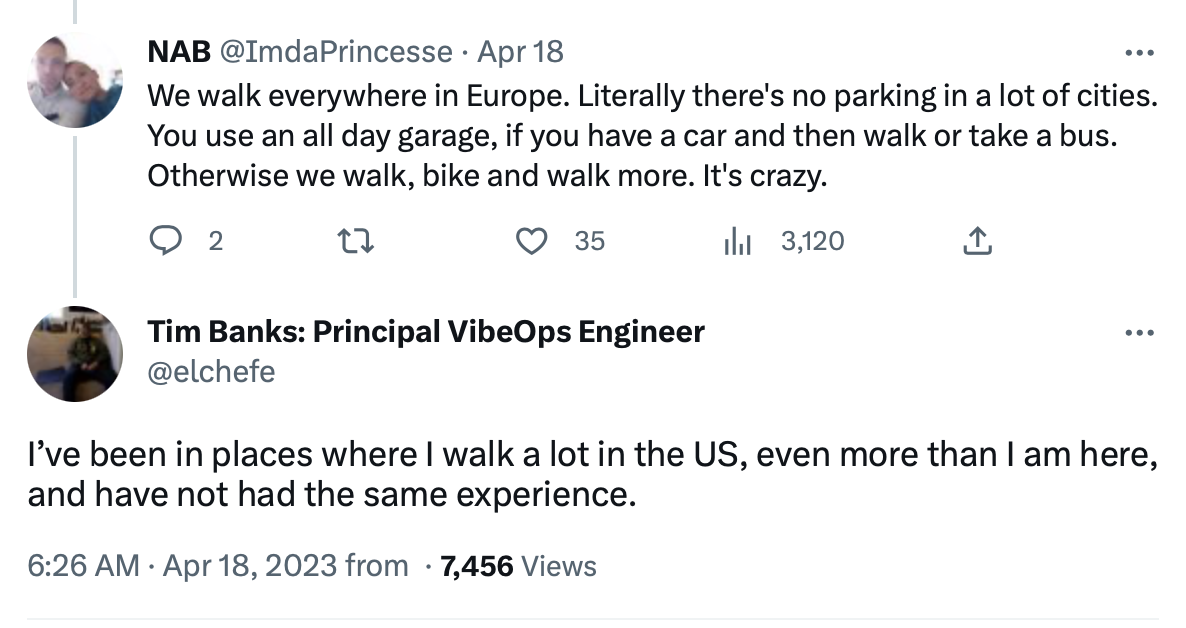Click the 3,120 view count number
The height and width of the screenshot is (628, 1186).
[812, 241]
